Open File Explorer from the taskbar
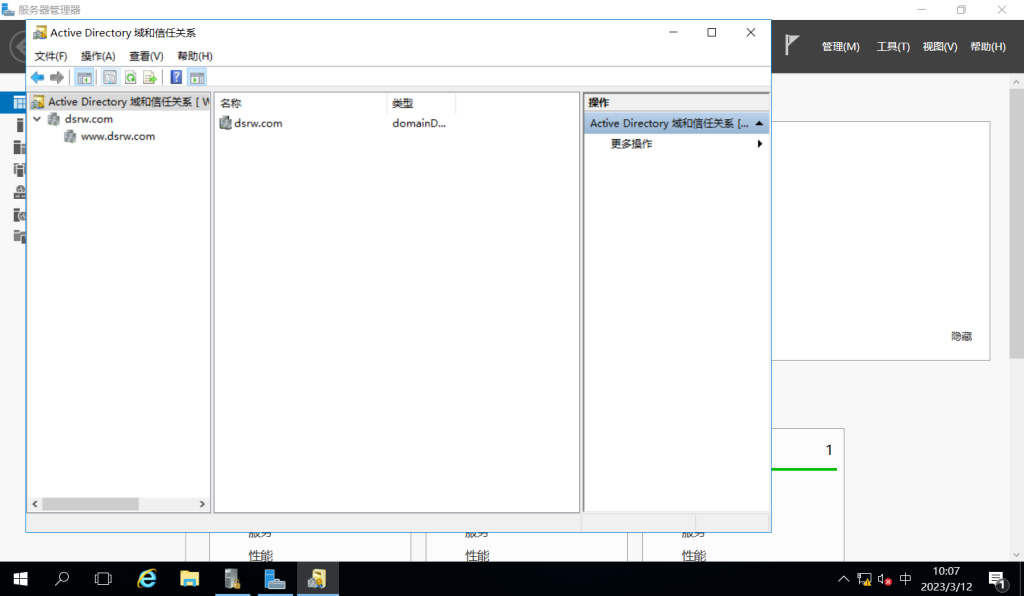The height and width of the screenshot is (596, 1024). click(x=189, y=579)
